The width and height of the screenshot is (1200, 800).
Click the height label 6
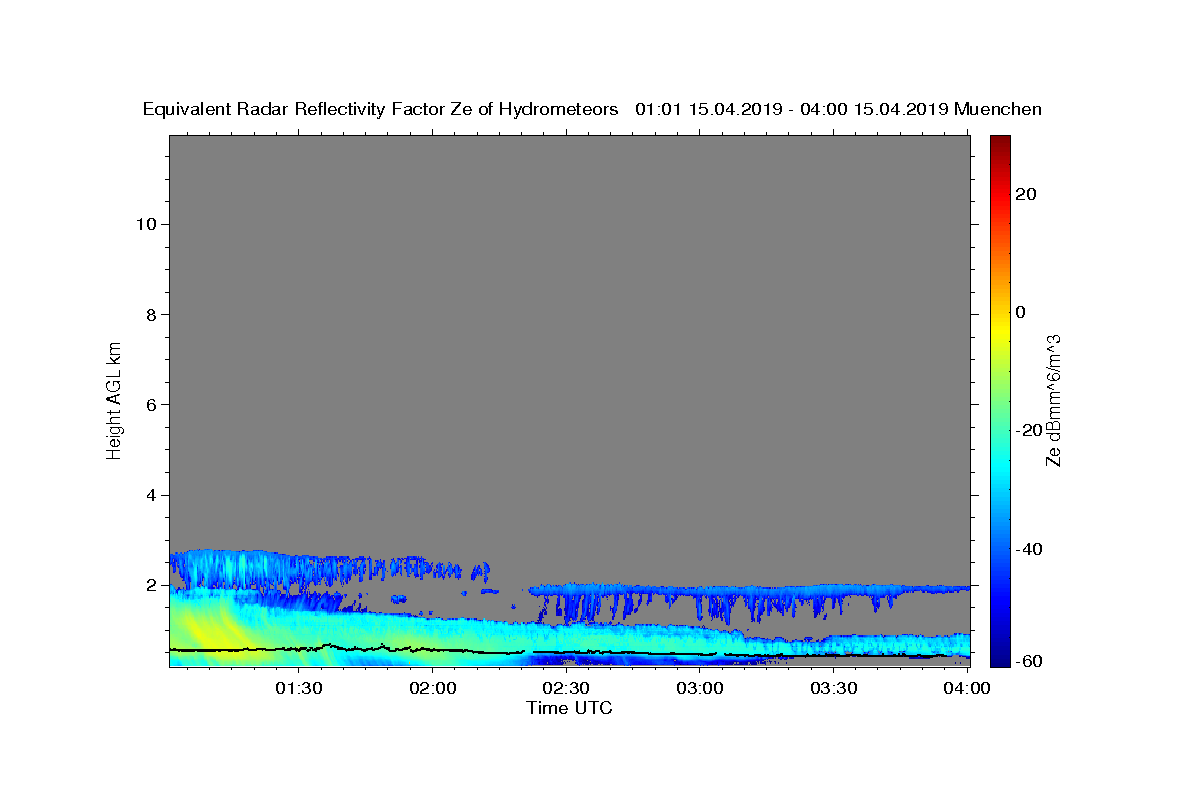pos(150,405)
